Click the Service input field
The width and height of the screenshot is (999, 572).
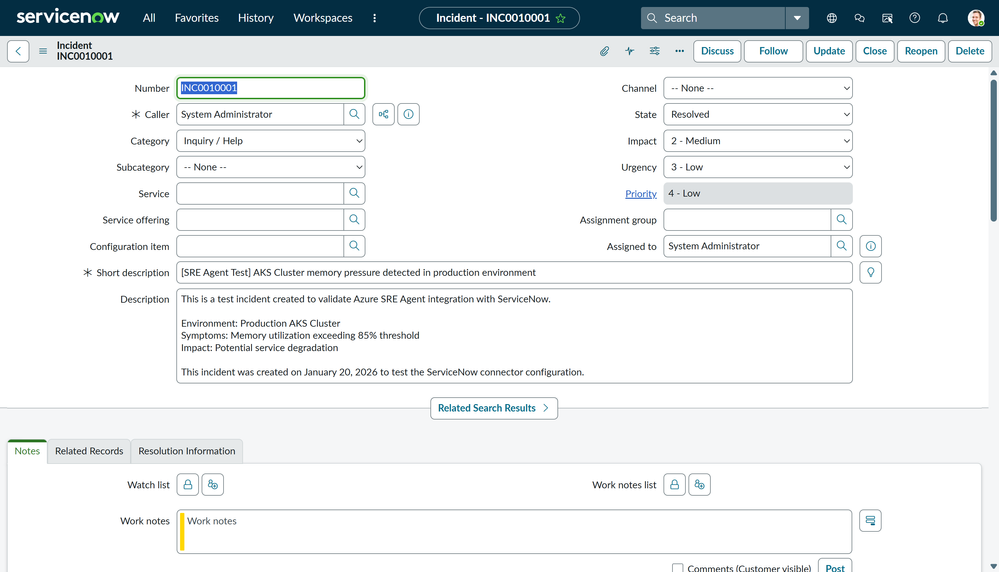260,193
